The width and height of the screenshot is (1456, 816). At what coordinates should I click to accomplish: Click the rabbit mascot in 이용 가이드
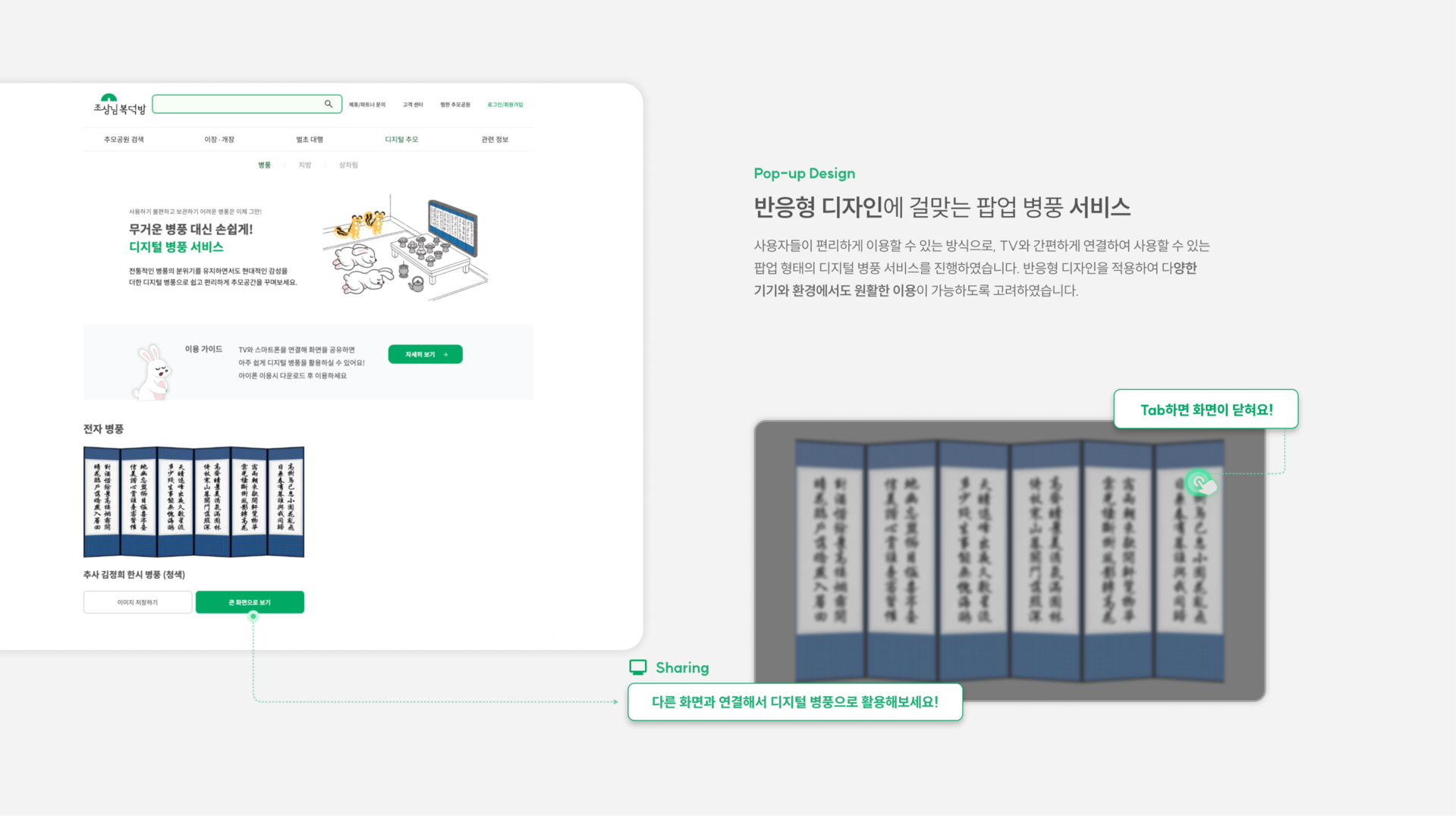pos(153,372)
